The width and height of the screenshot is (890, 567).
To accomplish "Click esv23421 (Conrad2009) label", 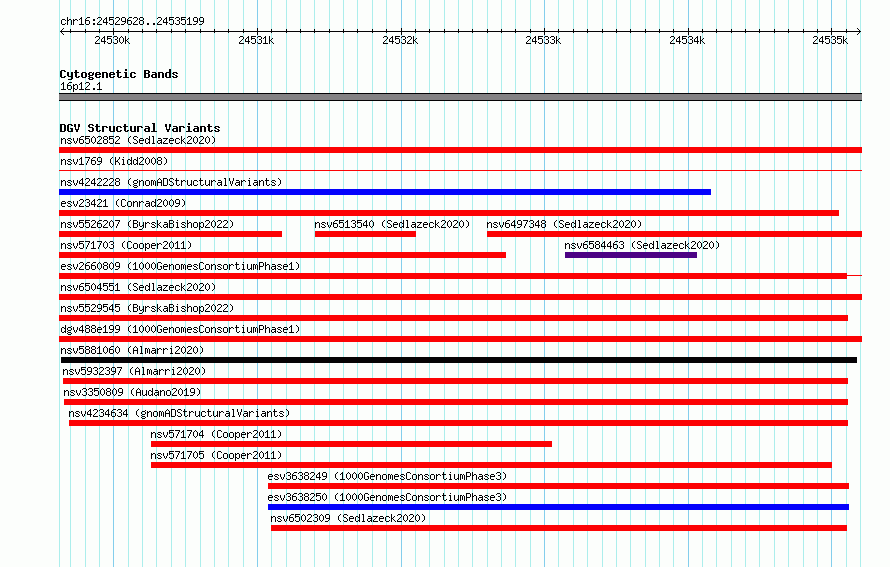I will pos(123,203).
